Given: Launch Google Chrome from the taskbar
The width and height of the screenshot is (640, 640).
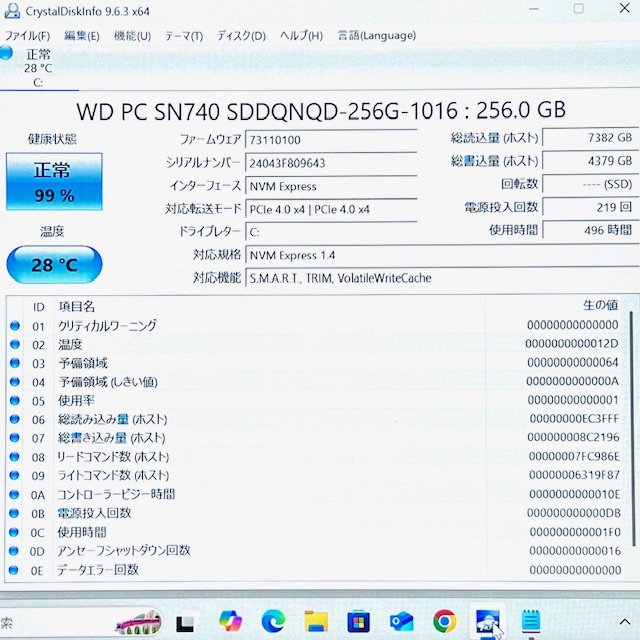Looking at the screenshot, I should [444, 622].
